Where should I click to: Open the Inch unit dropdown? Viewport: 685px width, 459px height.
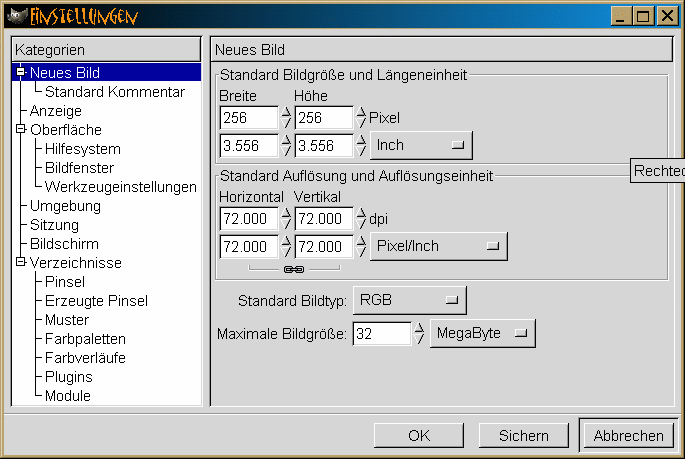coord(421,145)
